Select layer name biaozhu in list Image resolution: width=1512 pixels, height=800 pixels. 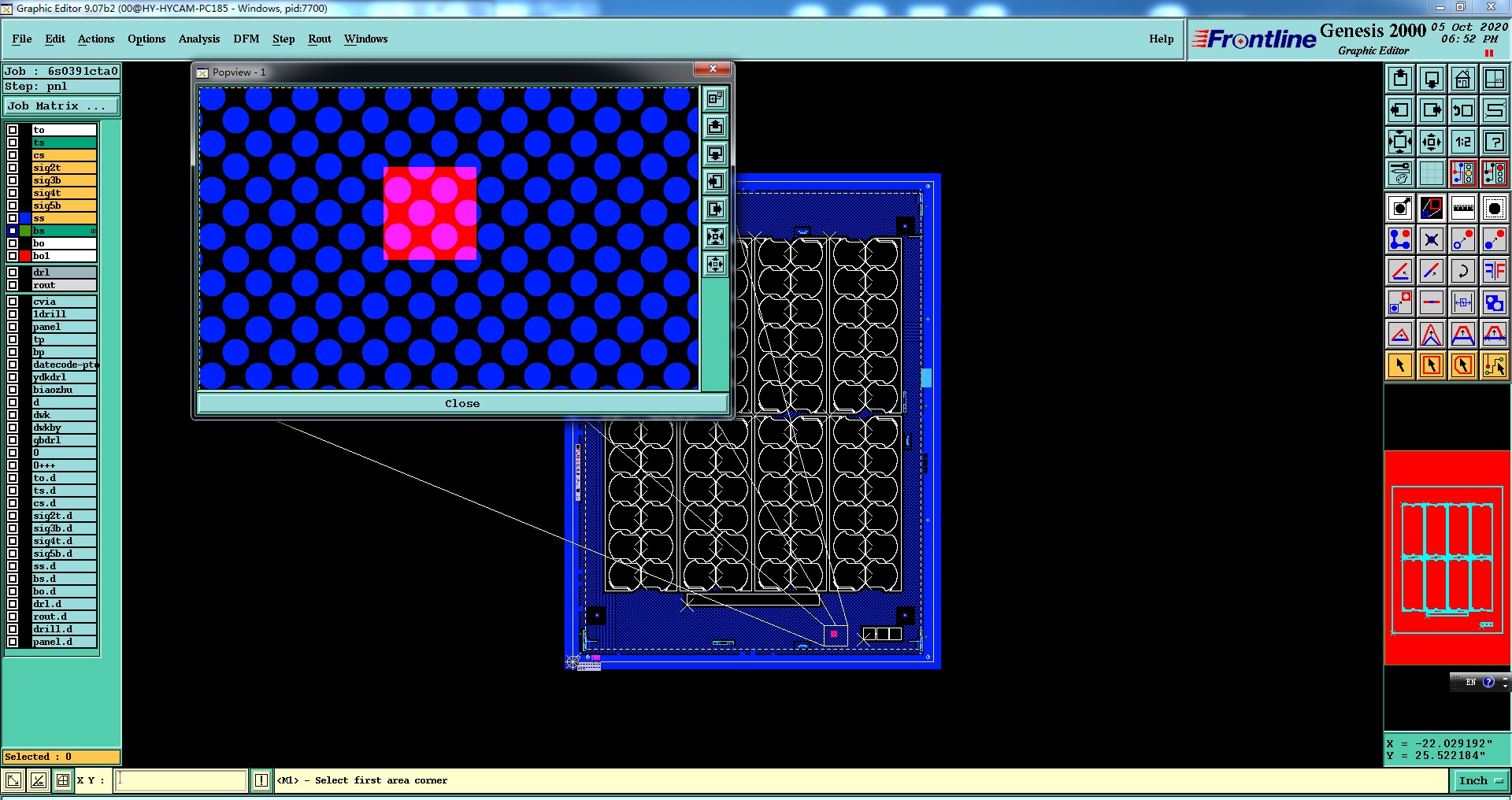pos(65,390)
